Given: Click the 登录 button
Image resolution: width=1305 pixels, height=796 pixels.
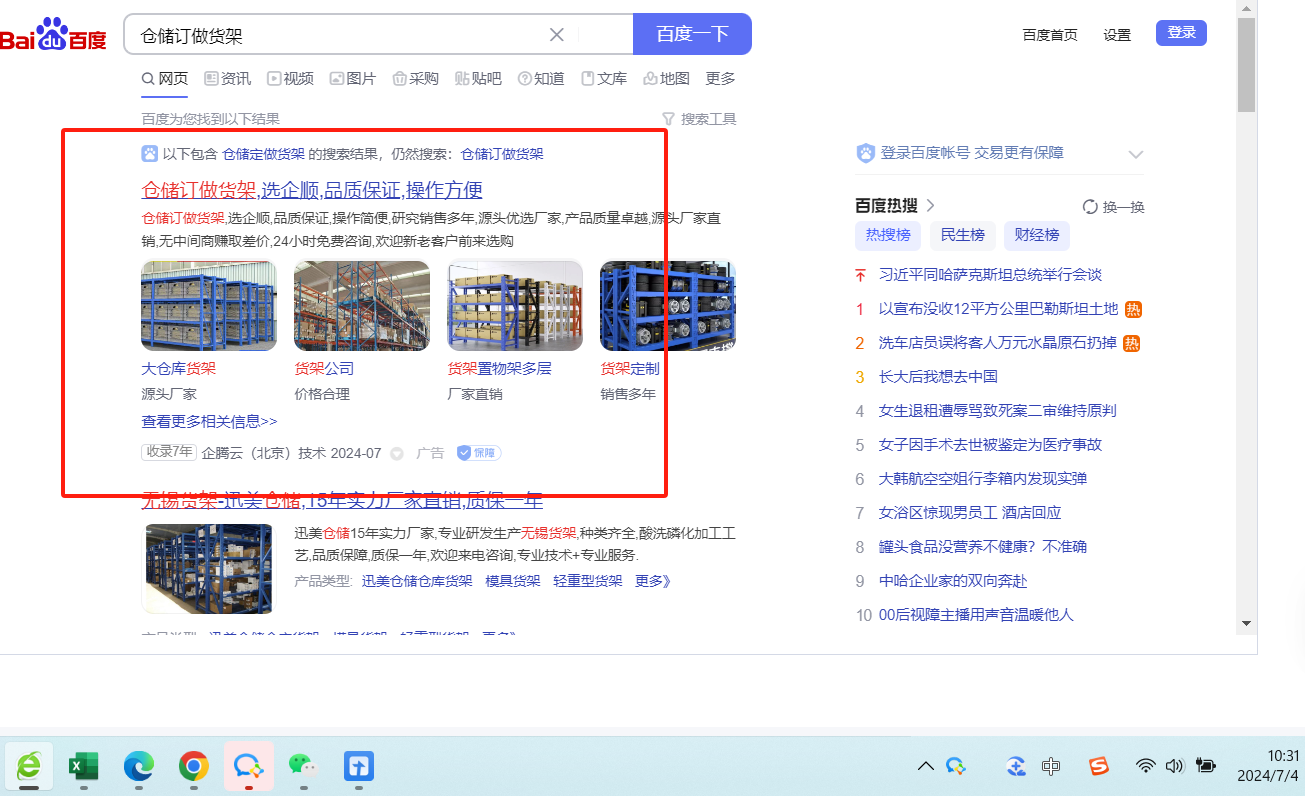Looking at the screenshot, I should pos(1181,33).
